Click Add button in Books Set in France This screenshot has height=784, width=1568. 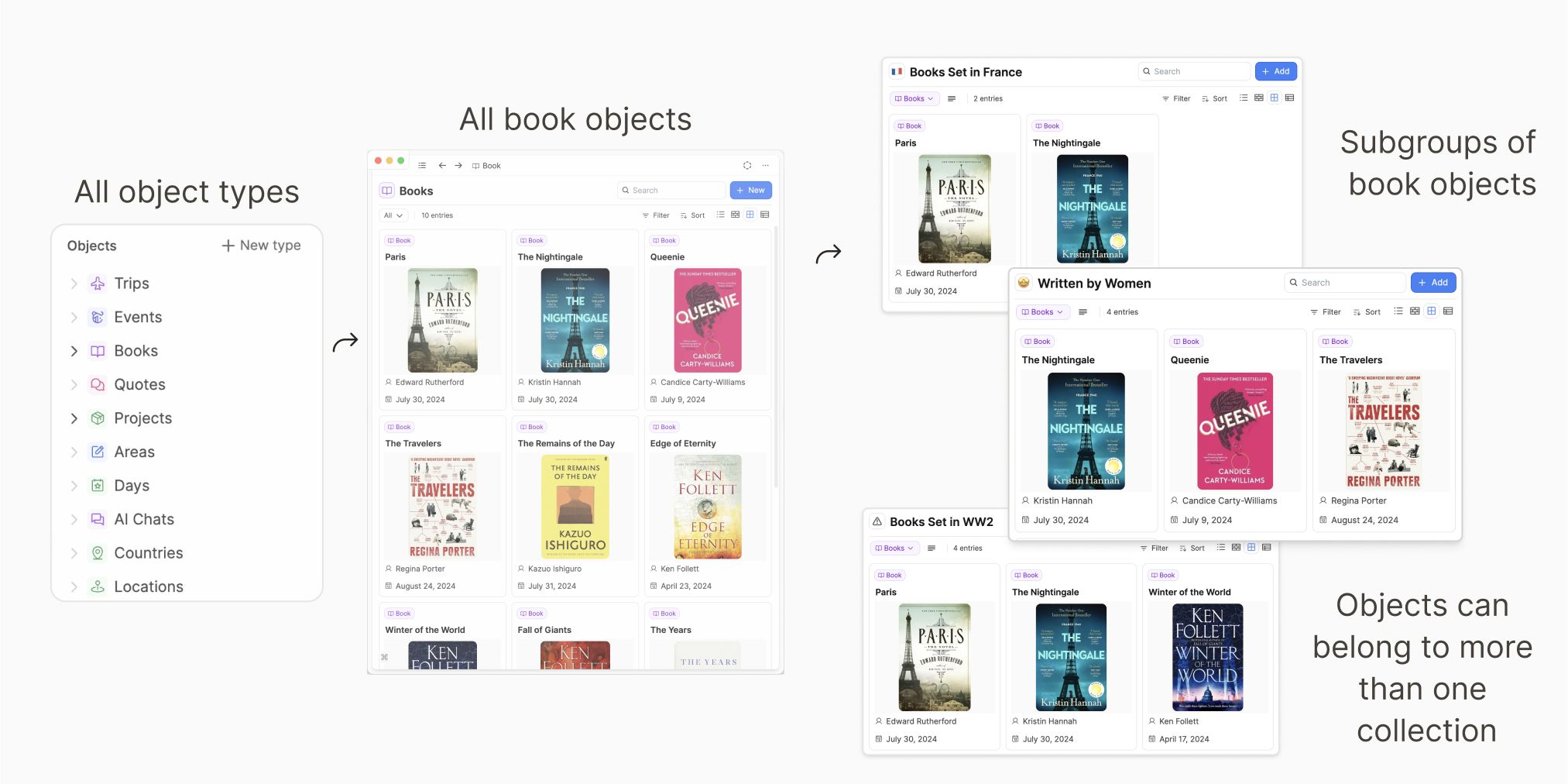click(1275, 71)
